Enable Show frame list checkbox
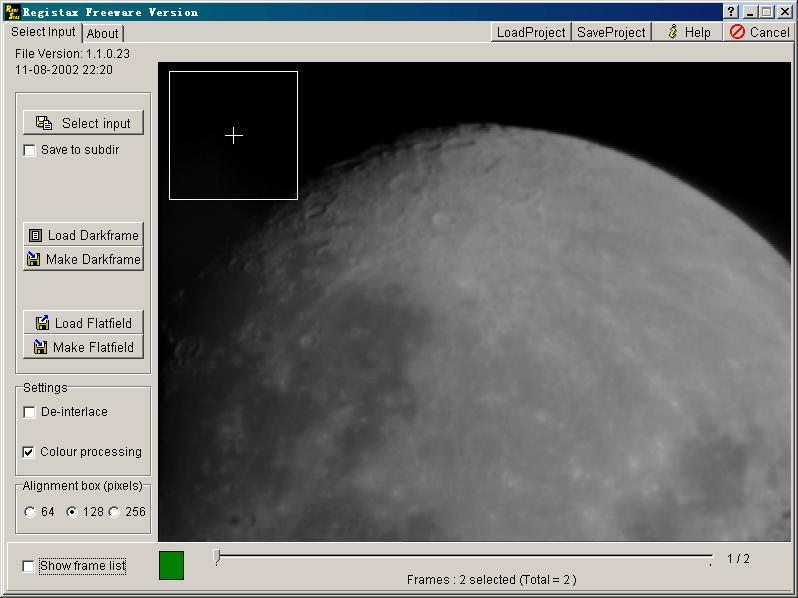The image size is (798, 598). coord(28,566)
